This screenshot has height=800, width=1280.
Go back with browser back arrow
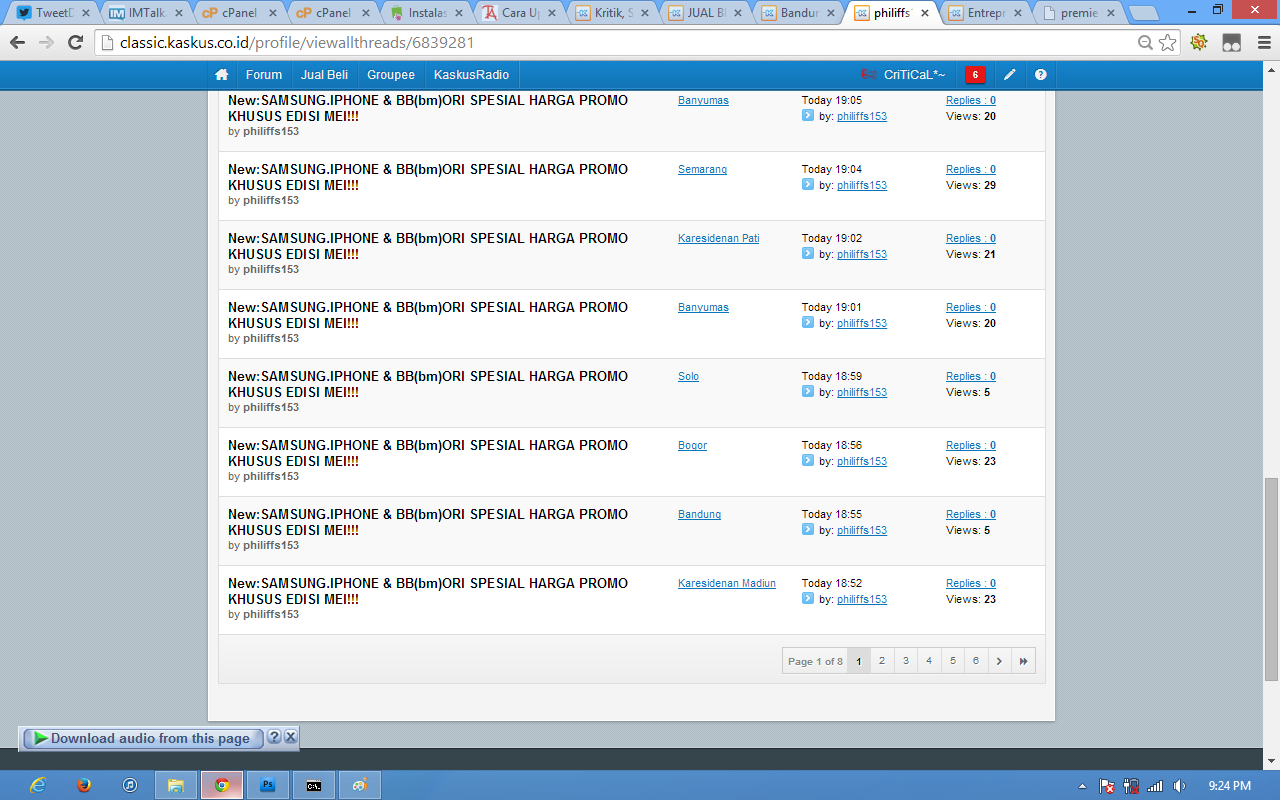point(18,43)
